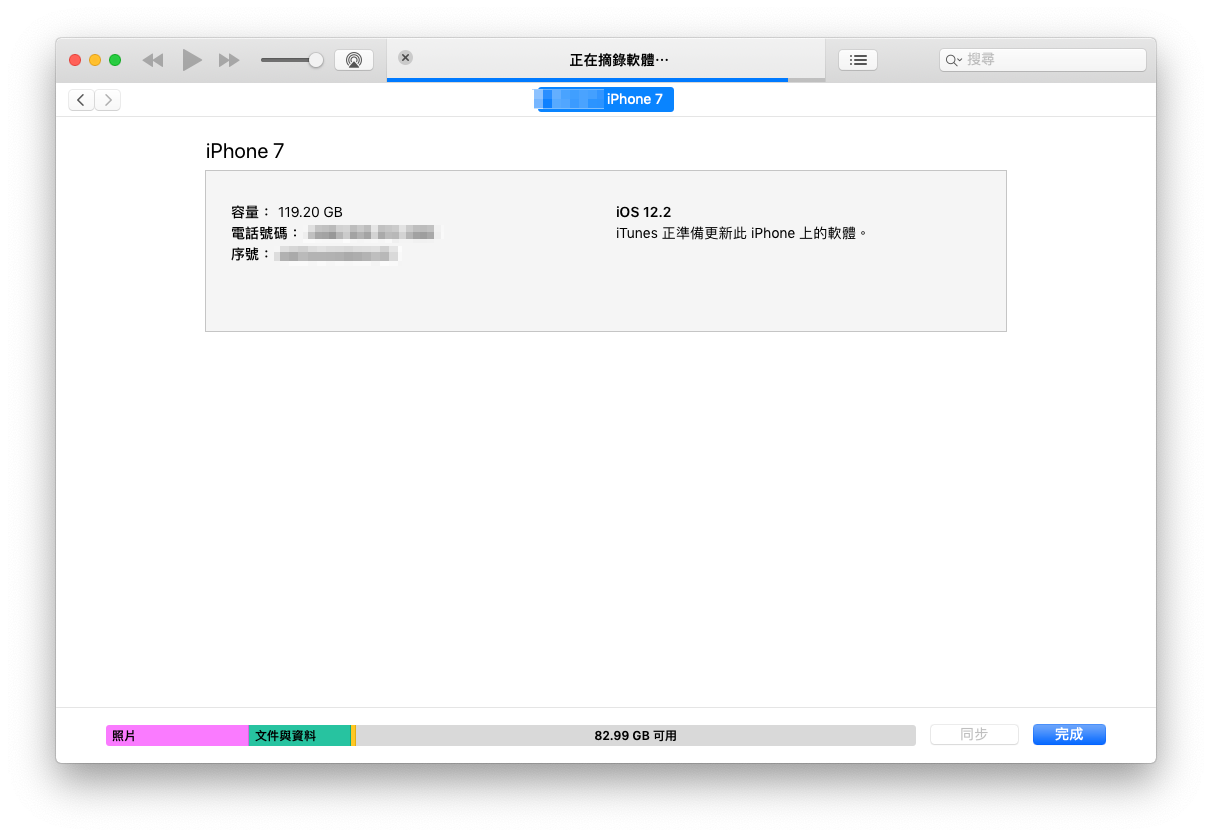Click the 82.99 GB 可用 free space bar
1212x837 pixels.
tap(636, 735)
